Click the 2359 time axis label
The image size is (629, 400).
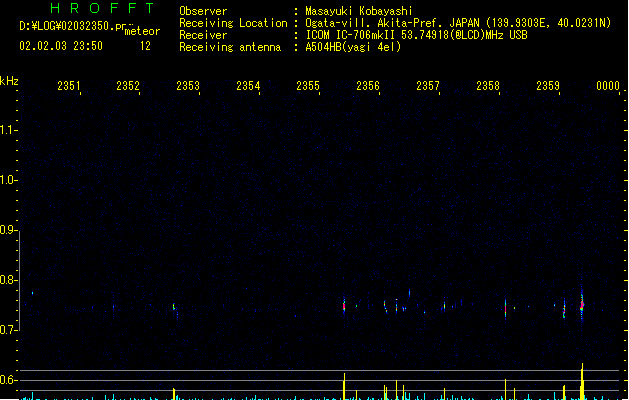[x=548, y=86]
